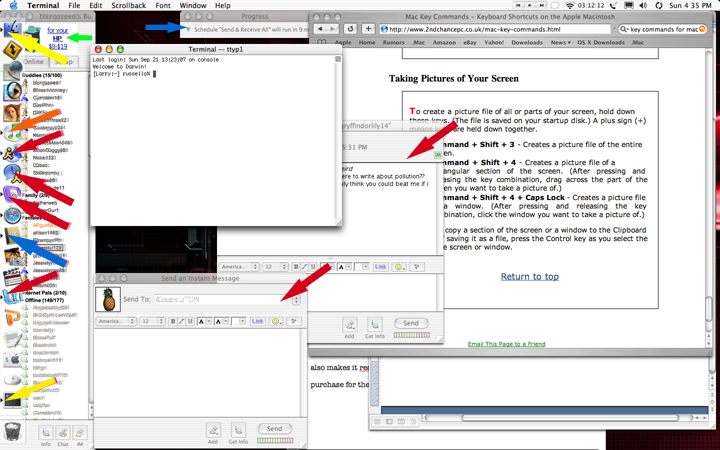Toggle Italic in gryffindorlily14 chat window
The image size is (720, 450).
pos(304,267)
